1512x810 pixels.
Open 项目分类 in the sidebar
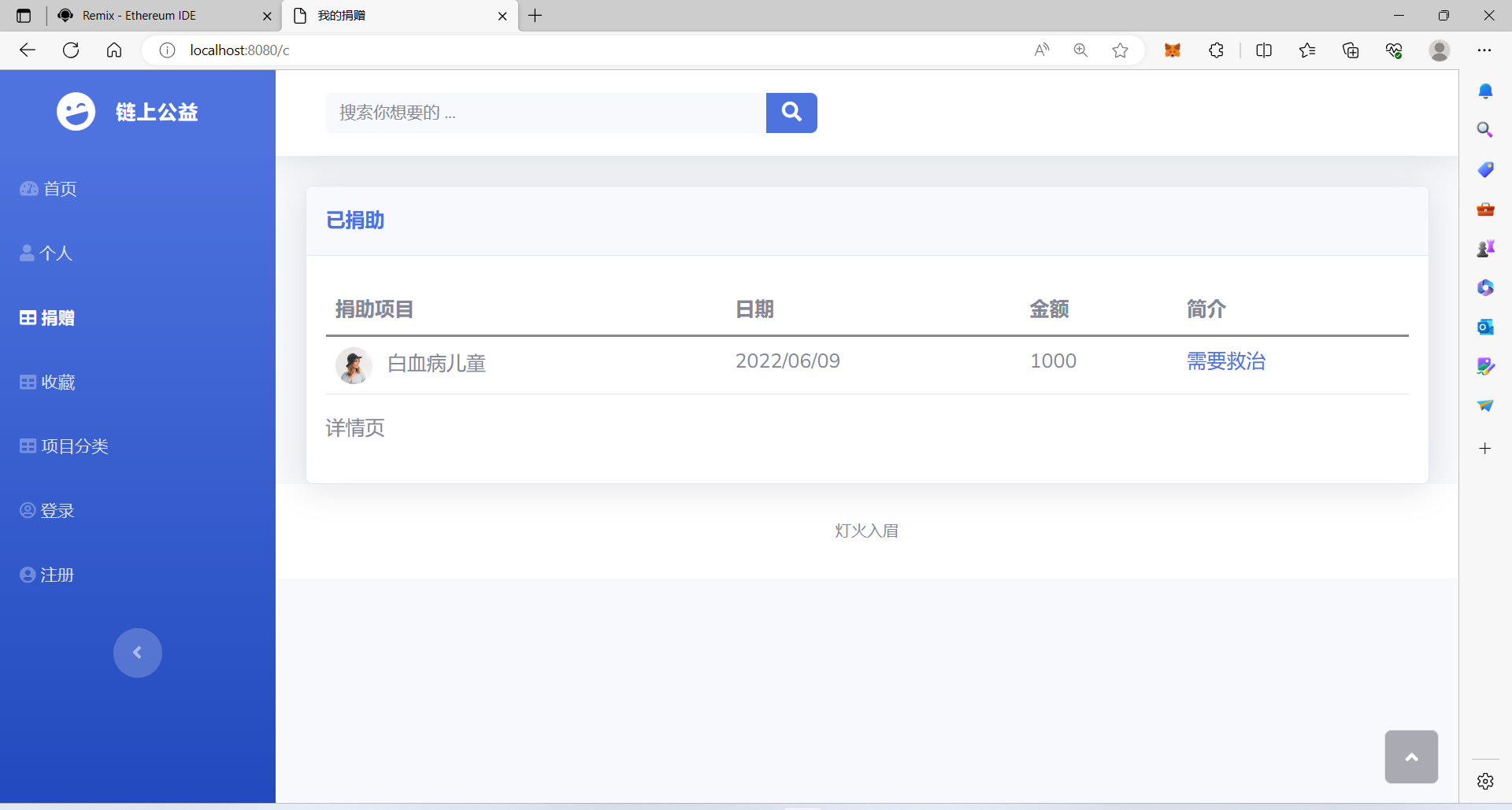pyautogui.click(x=64, y=446)
